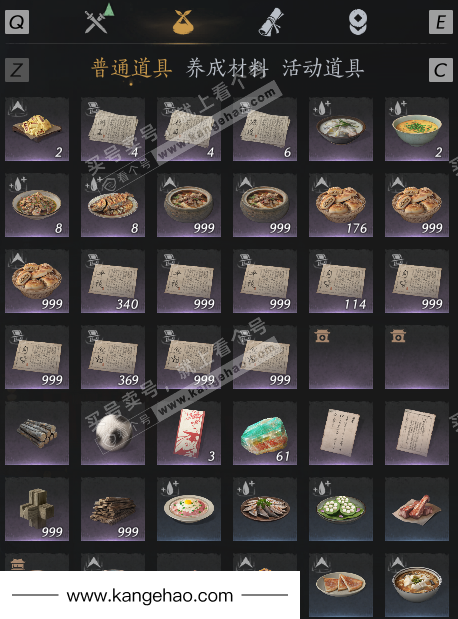458x619 pixels.
Task: Switch to the 养成材料 tab
Action: point(227,69)
